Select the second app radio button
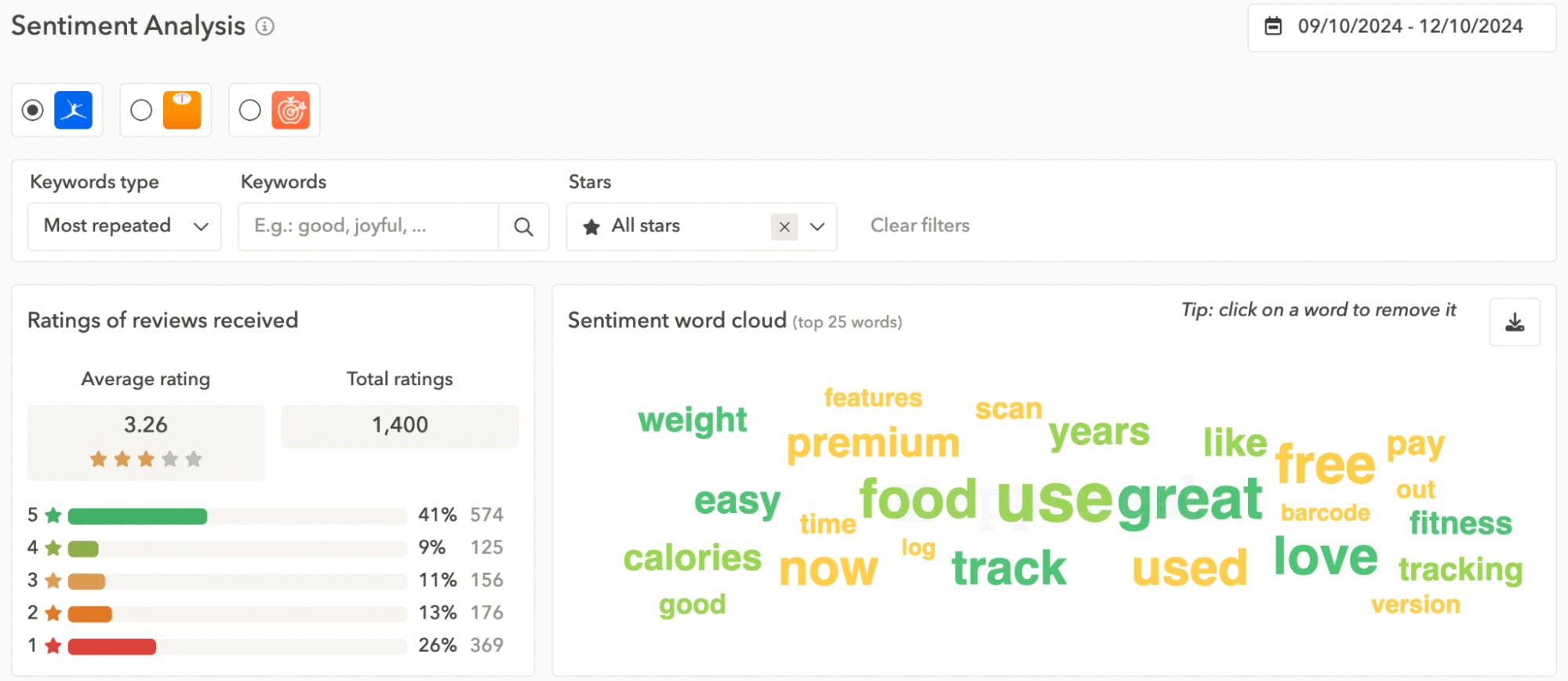The width and height of the screenshot is (1568, 681). [141, 110]
